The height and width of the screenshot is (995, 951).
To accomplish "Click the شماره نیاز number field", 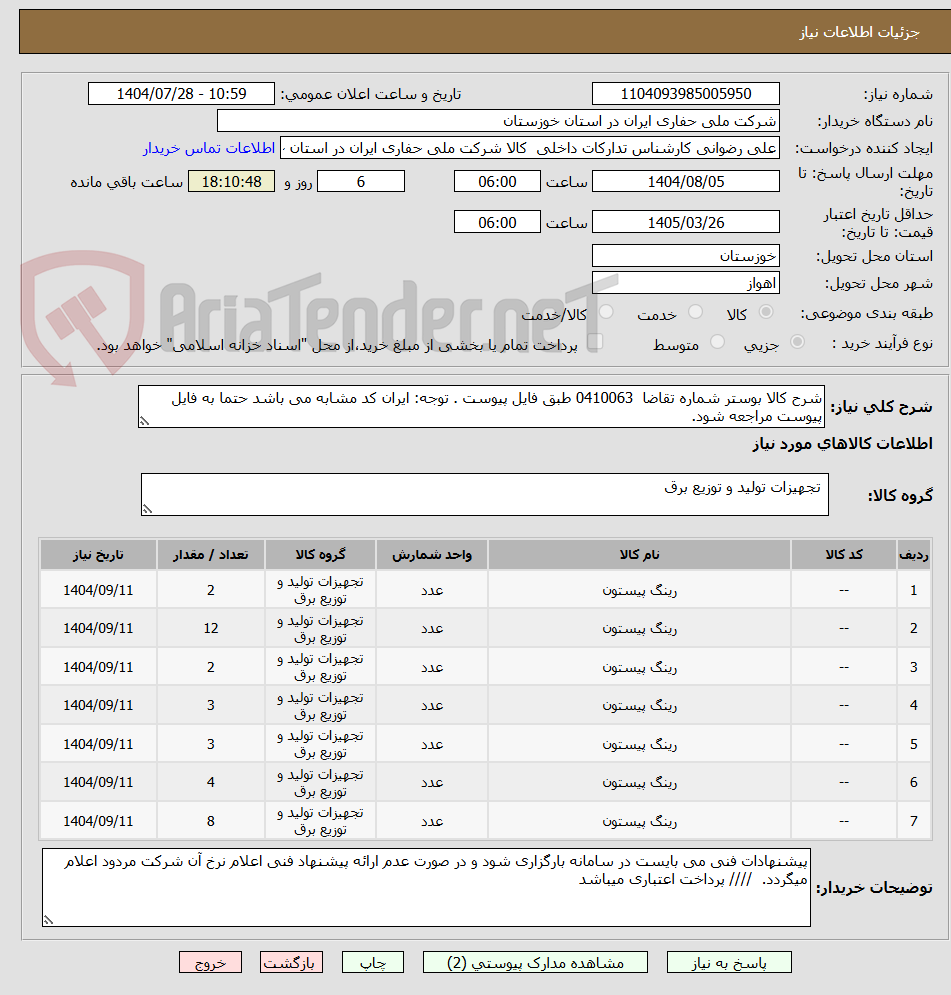I will point(686,93).
